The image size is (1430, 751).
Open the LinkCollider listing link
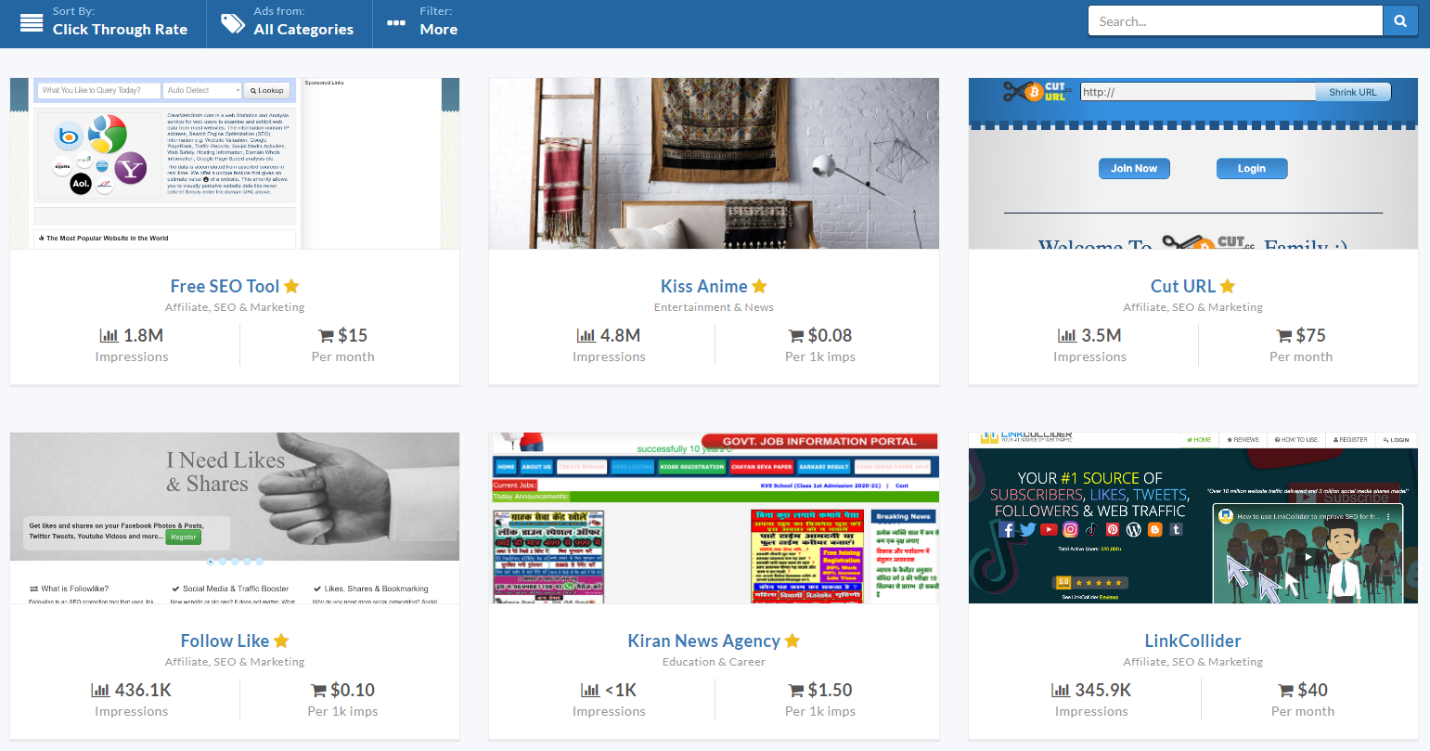[x=1192, y=641]
